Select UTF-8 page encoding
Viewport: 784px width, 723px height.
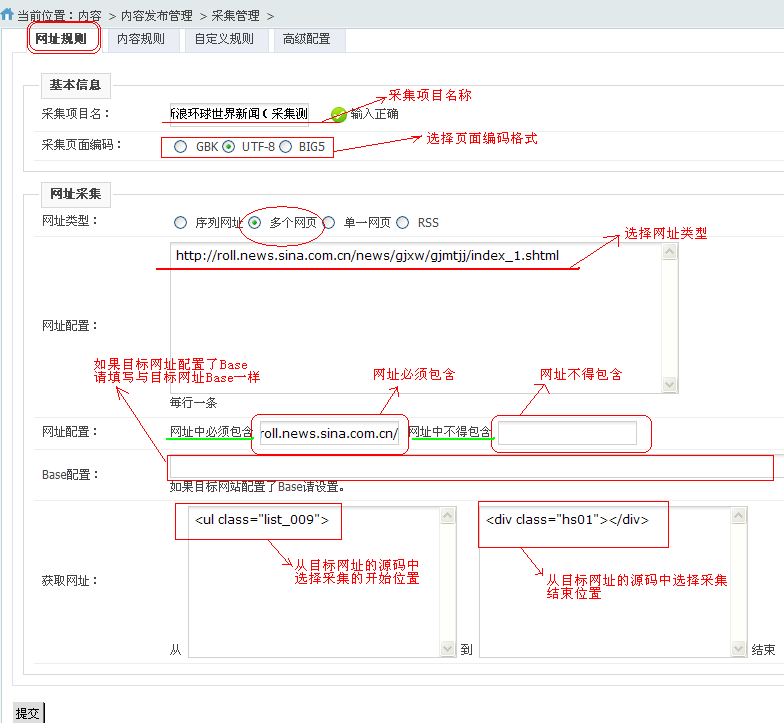pos(229,147)
